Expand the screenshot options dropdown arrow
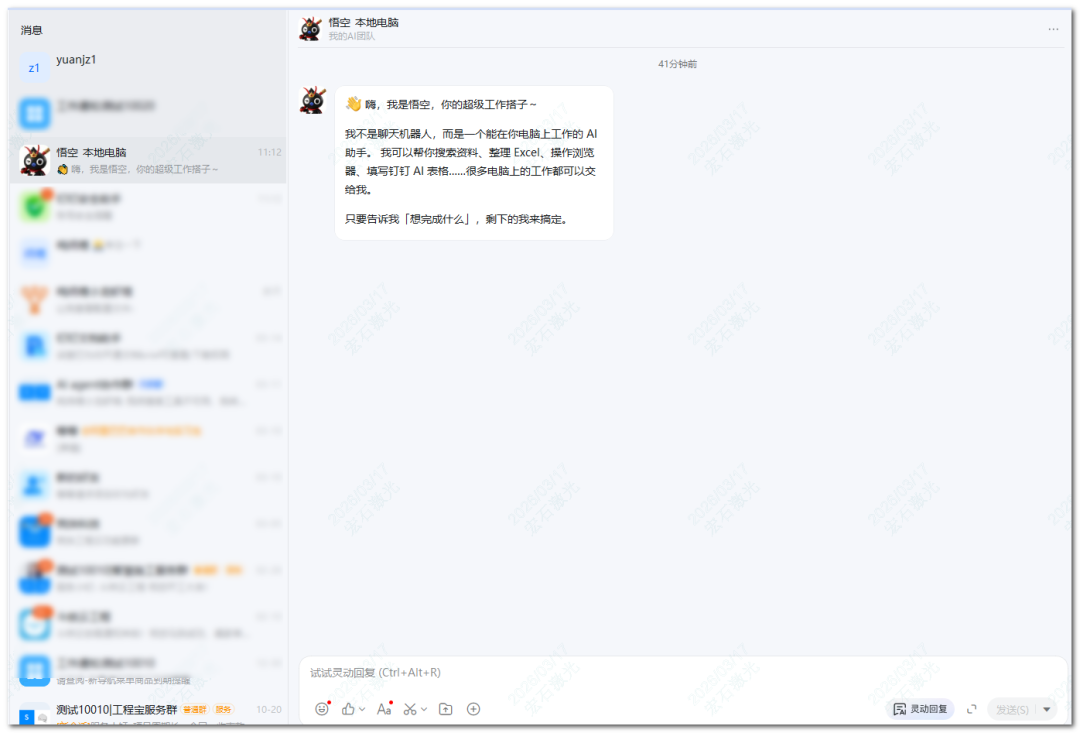The width and height of the screenshot is (1080, 733). (424, 709)
